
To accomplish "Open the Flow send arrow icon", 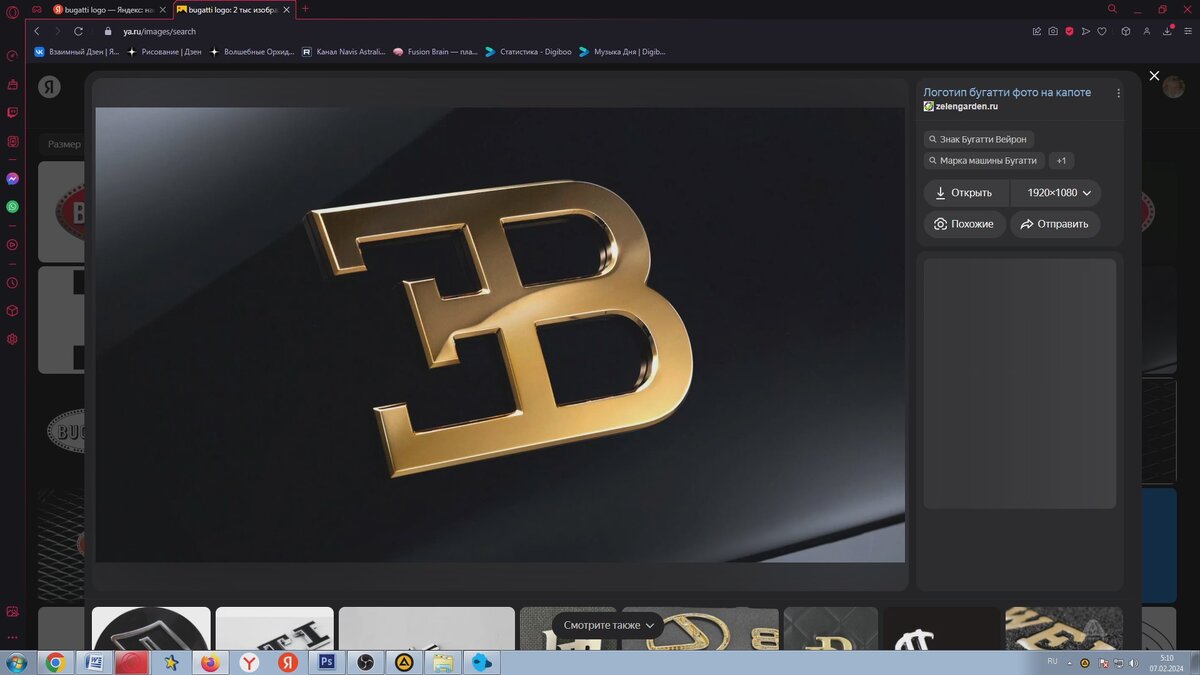I will tap(1086, 31).
